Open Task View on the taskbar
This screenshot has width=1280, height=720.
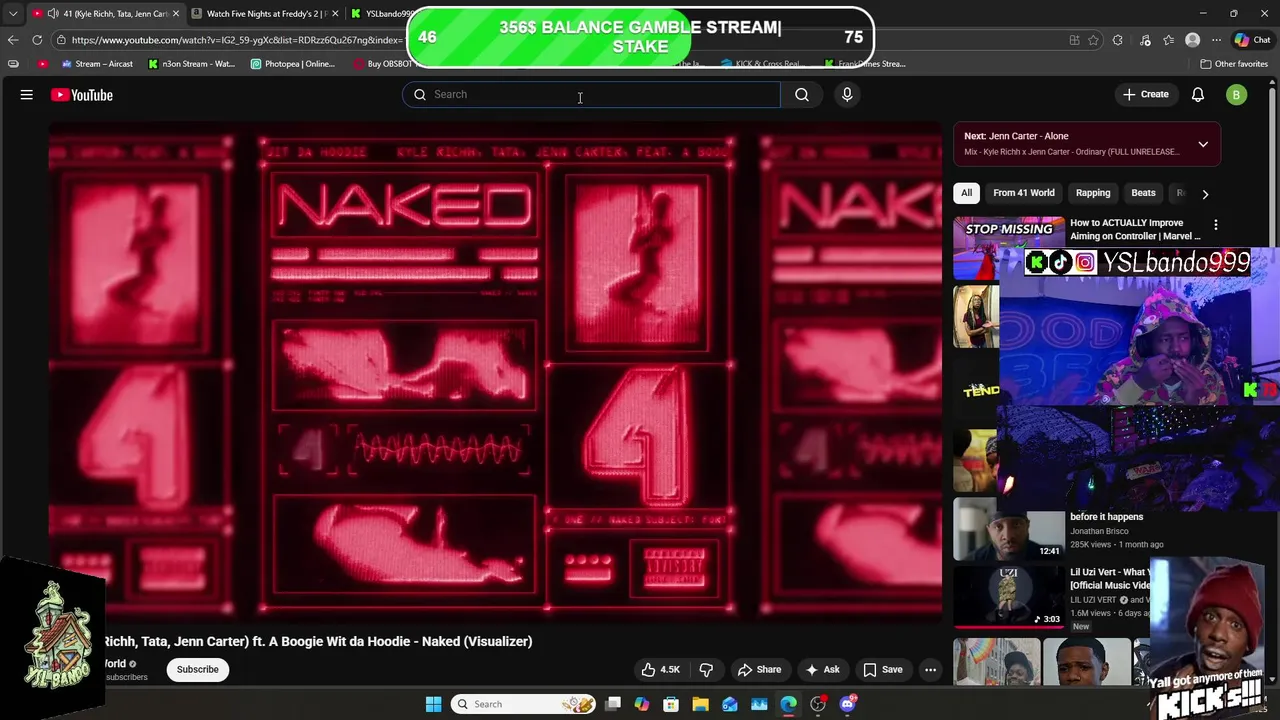click(x=613, y=704)
